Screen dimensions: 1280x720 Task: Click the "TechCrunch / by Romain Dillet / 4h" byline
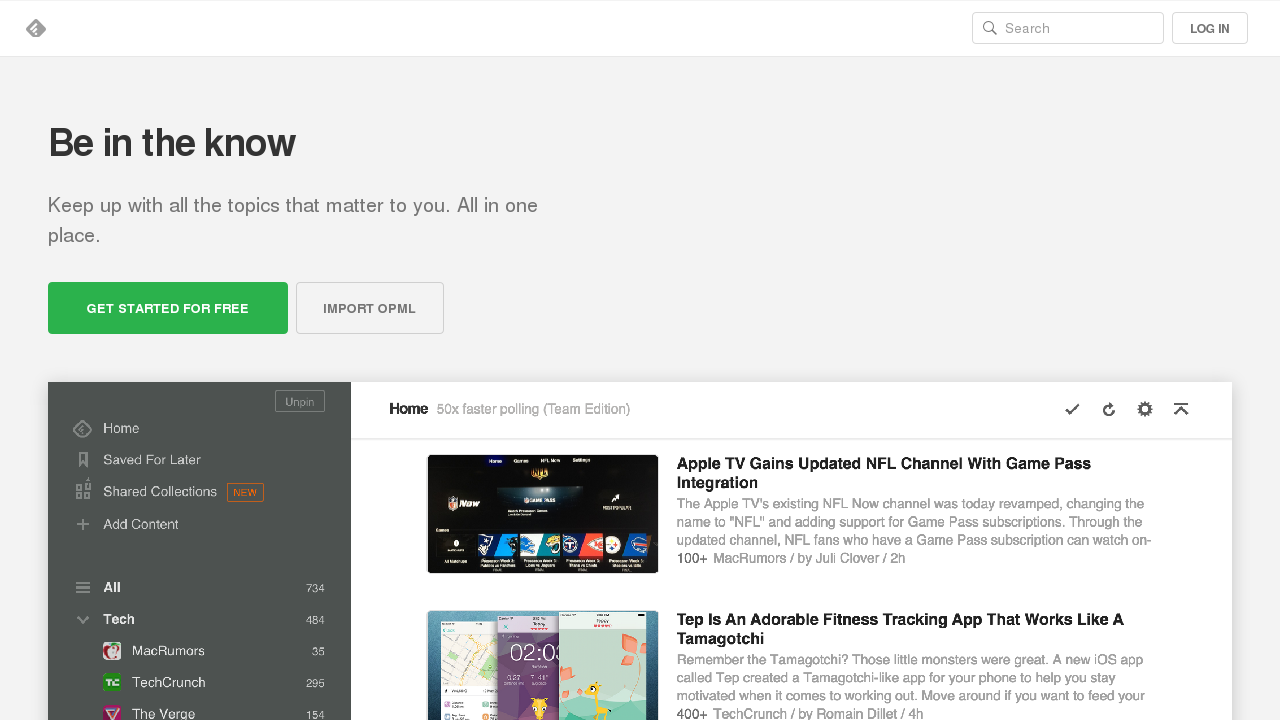tap(818, 714)
